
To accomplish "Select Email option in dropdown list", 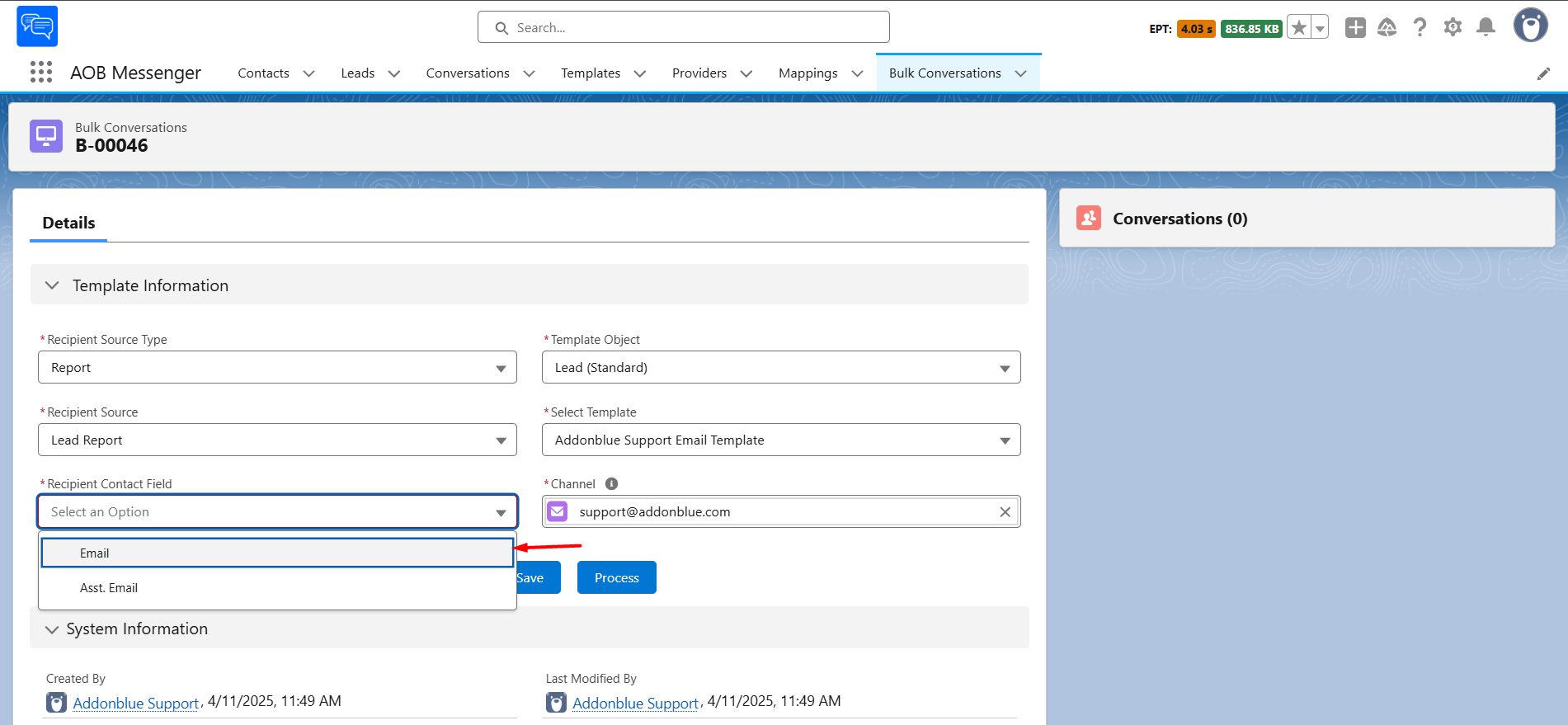I will coord(277,553).
